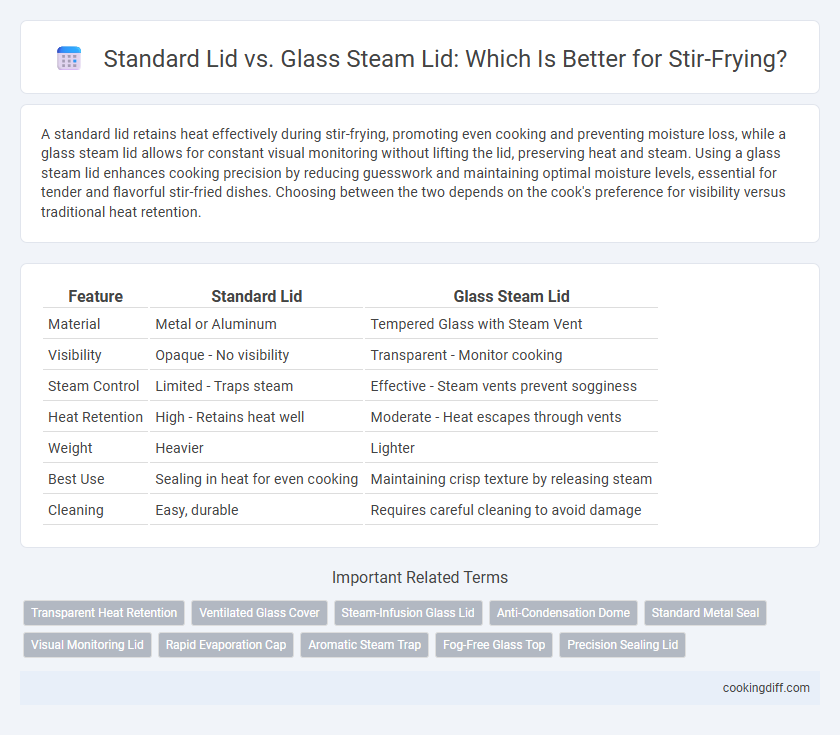Click the Glass Steam Lid column header

[x=512, y=296]
